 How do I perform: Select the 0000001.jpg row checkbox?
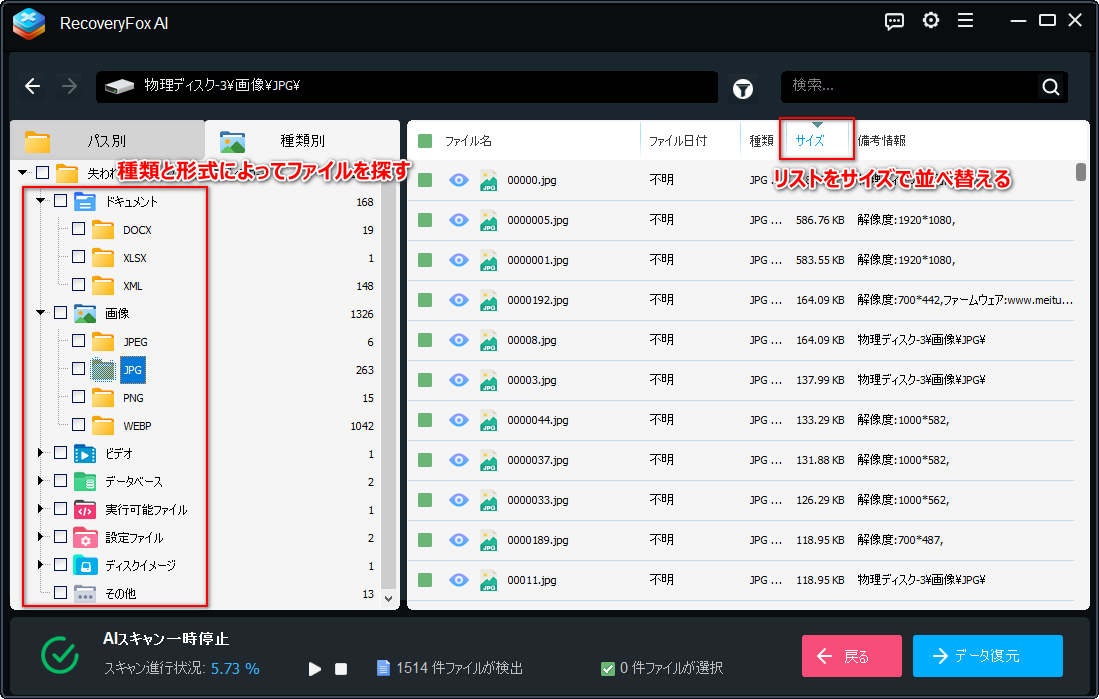click(x=425, y=260)
